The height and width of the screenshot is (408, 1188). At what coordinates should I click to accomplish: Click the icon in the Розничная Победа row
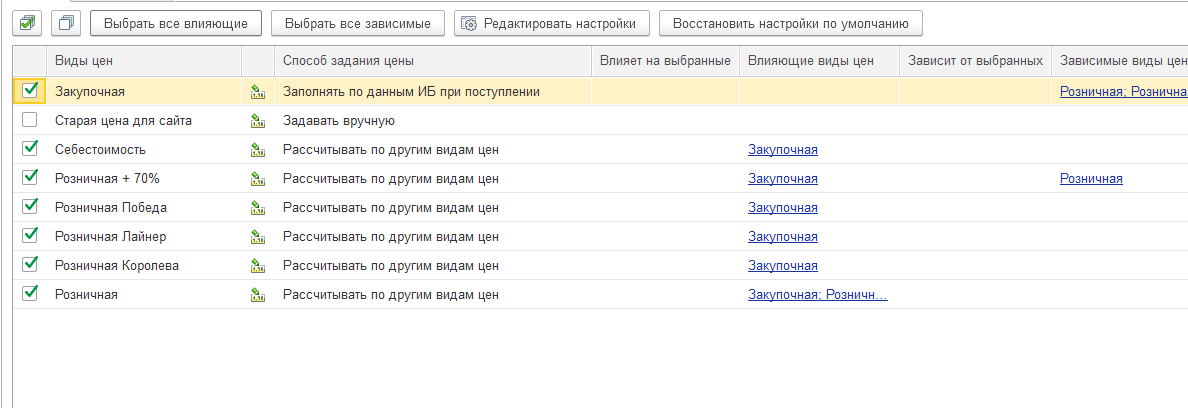point(258,208)
